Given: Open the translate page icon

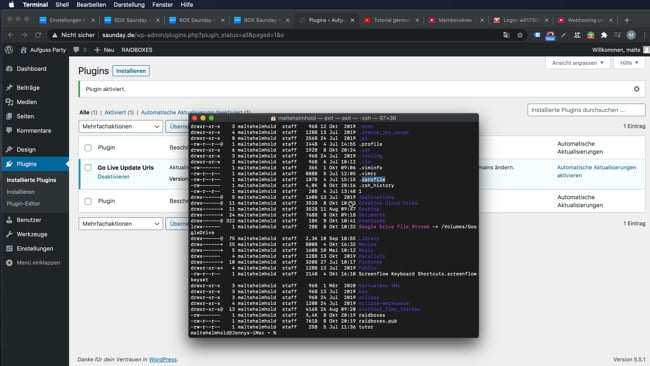Looking at the screenshot, I should [x=506, y=35].
